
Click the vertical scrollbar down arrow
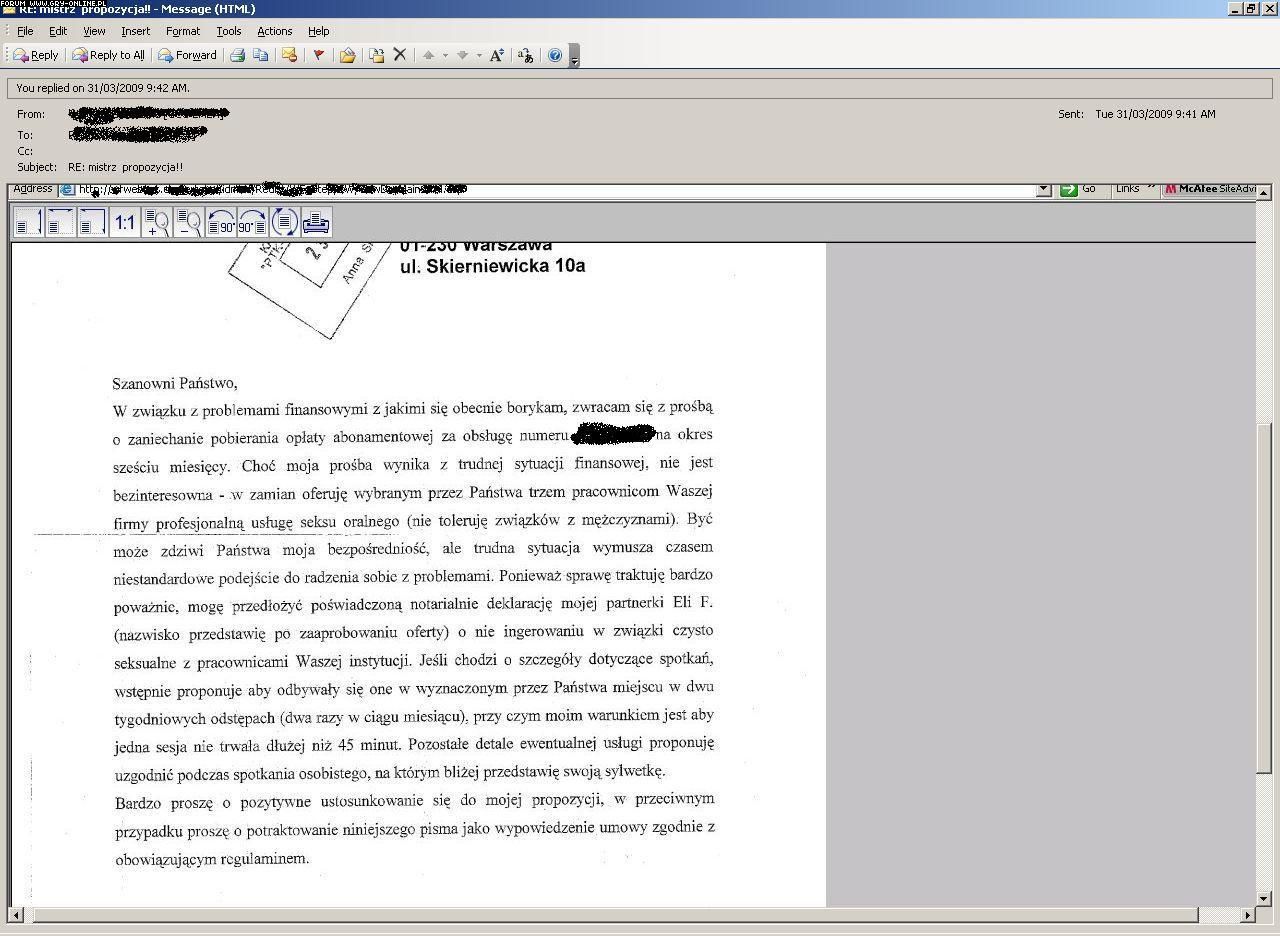pos(1263,899)
